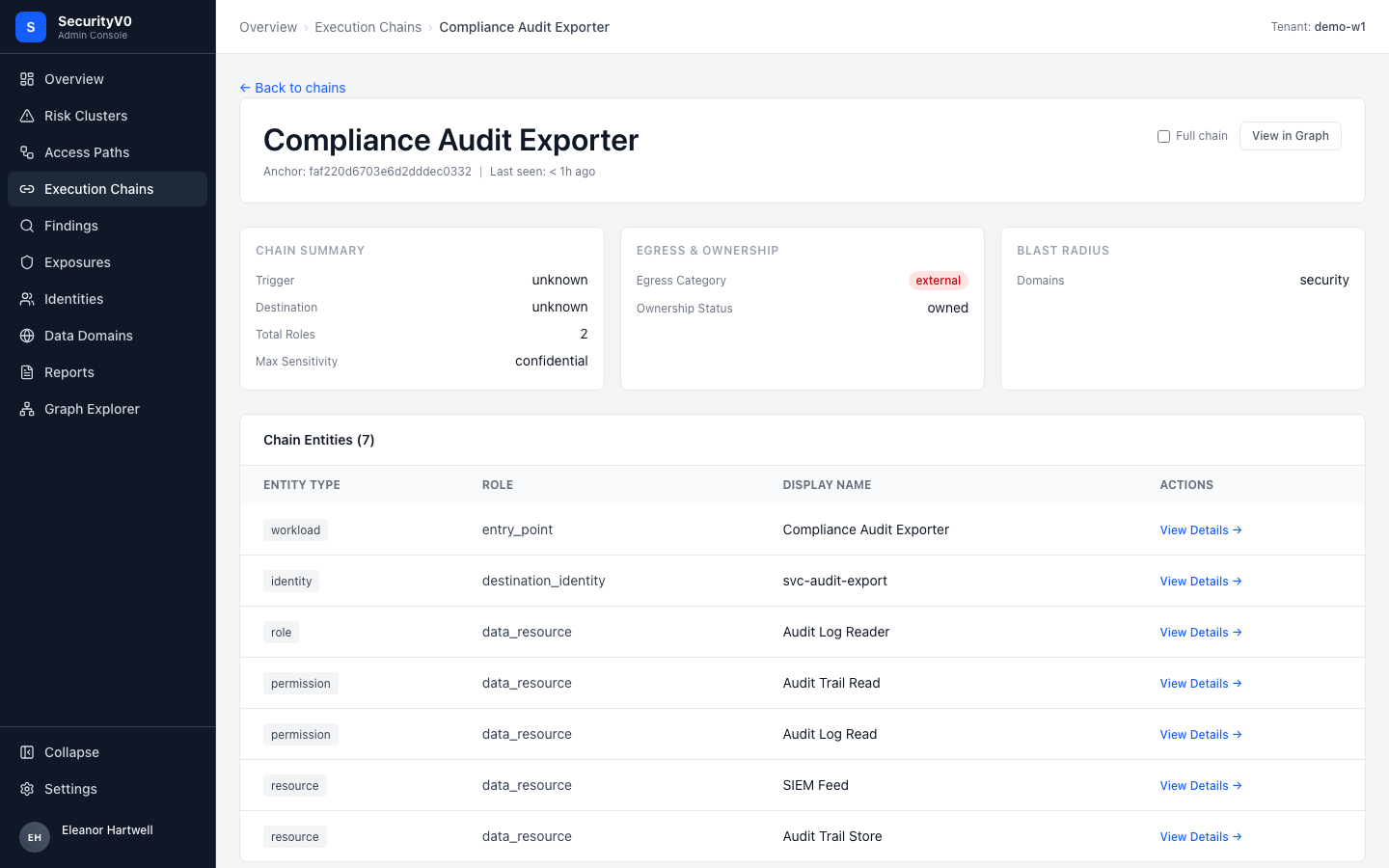Click the entry_point role cell
This screenshot has width=1389, height=868.
[x=517, y=529]
